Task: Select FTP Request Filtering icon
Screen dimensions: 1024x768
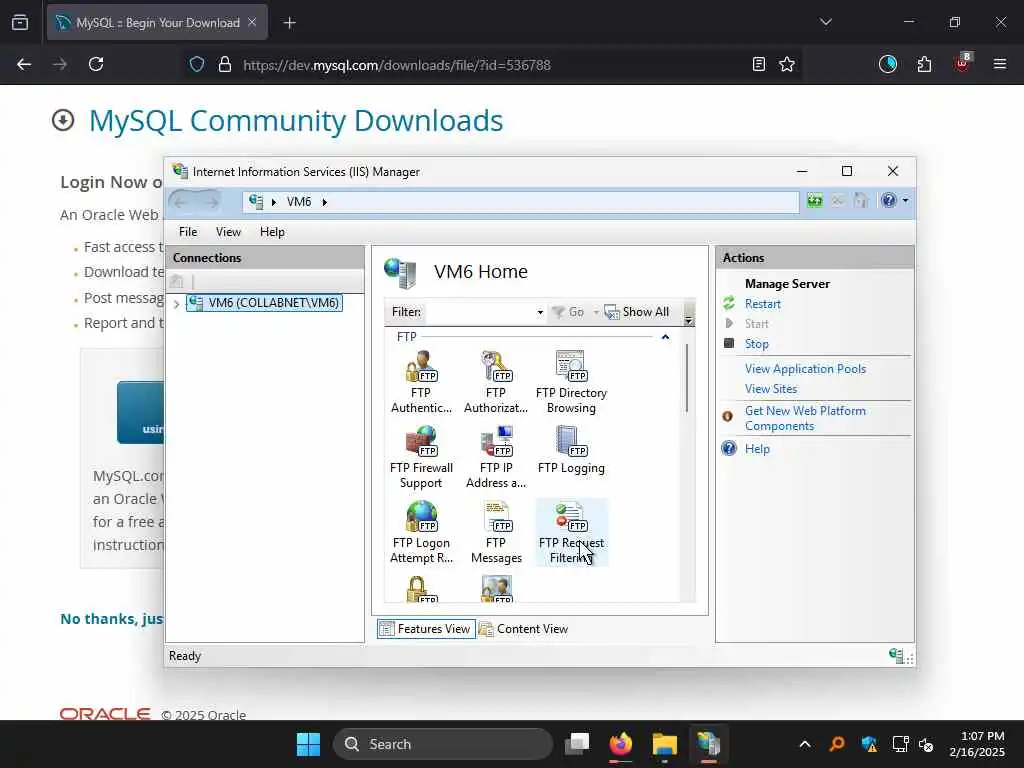Action: point(571,532)
